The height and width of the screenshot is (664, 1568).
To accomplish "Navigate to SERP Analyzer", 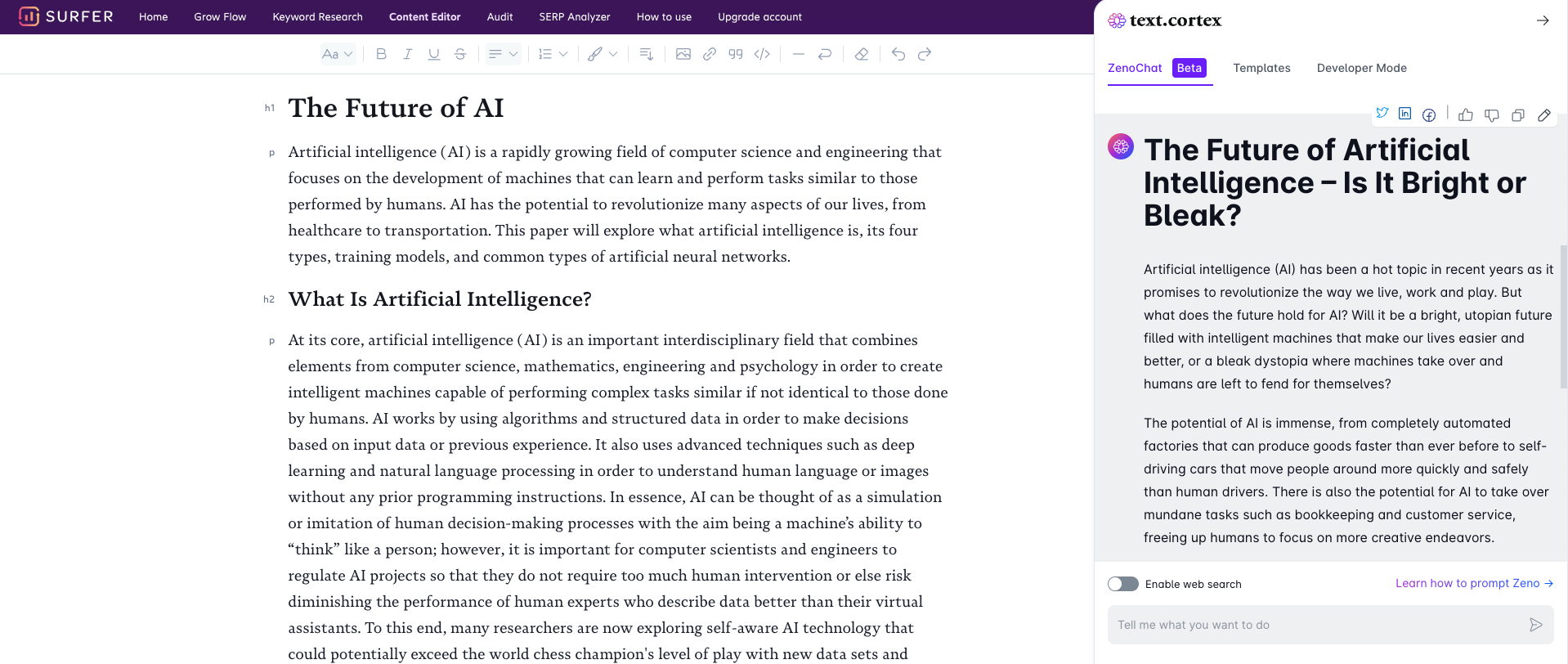I will point(575,16).
